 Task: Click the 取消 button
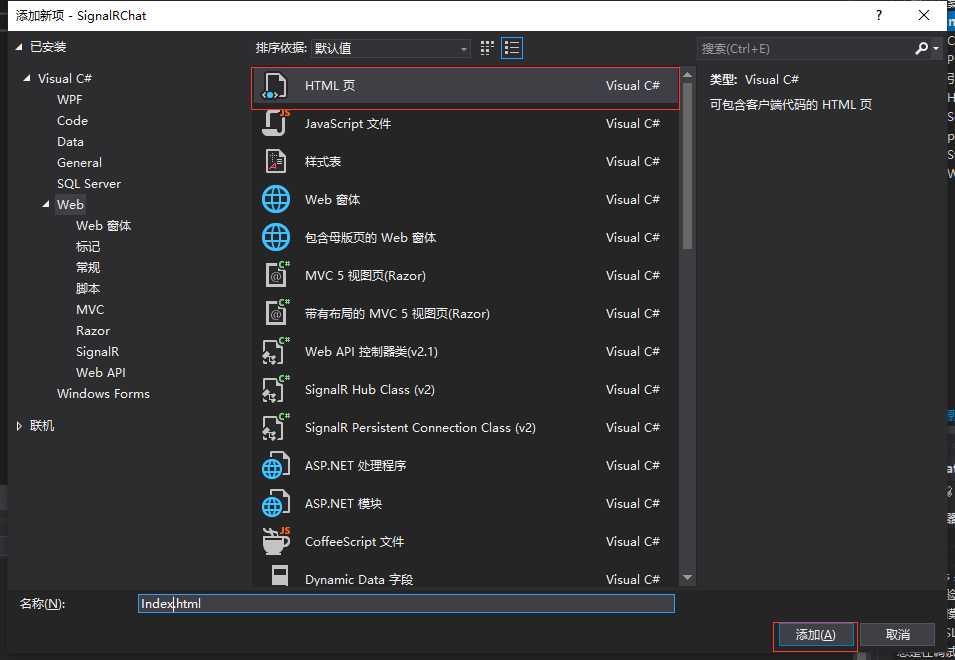(x=897, y=635)
